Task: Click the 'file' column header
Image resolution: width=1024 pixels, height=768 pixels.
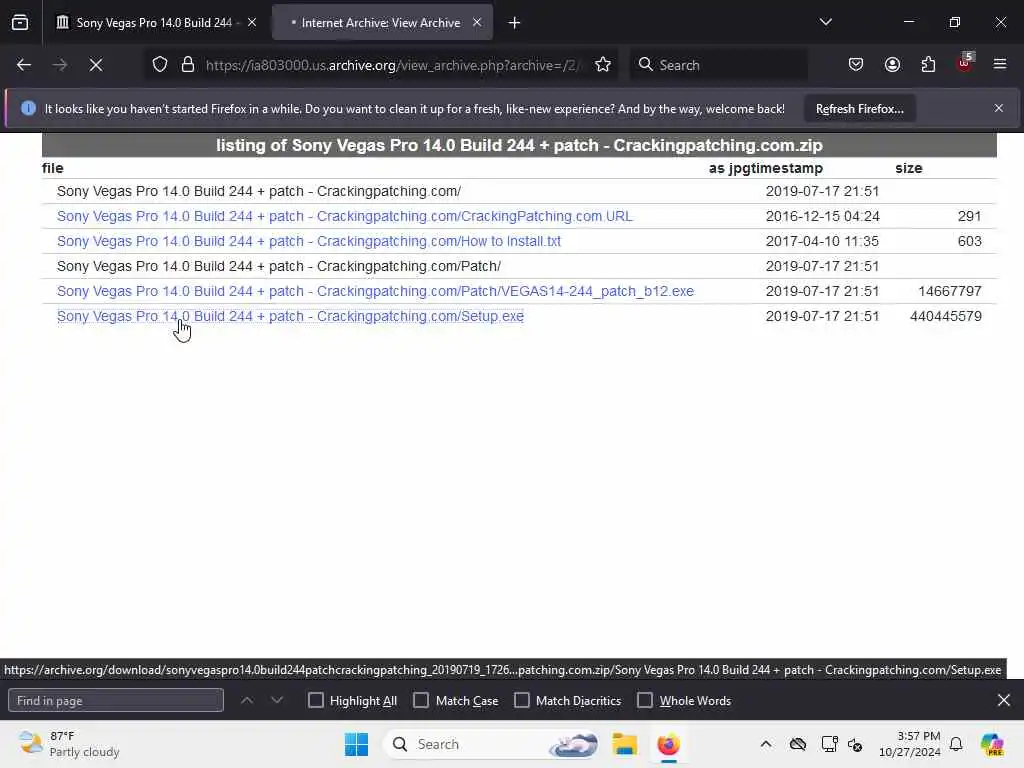Action: click(53, 168)
